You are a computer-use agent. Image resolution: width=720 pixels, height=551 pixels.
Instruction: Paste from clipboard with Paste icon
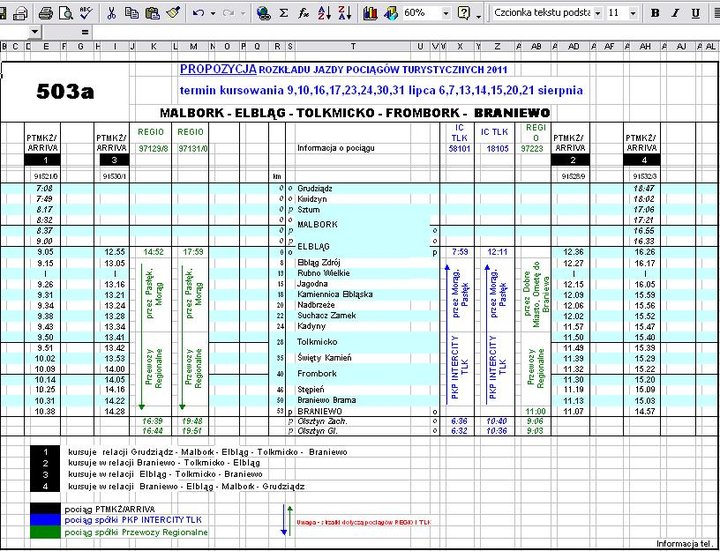[152, 13]
